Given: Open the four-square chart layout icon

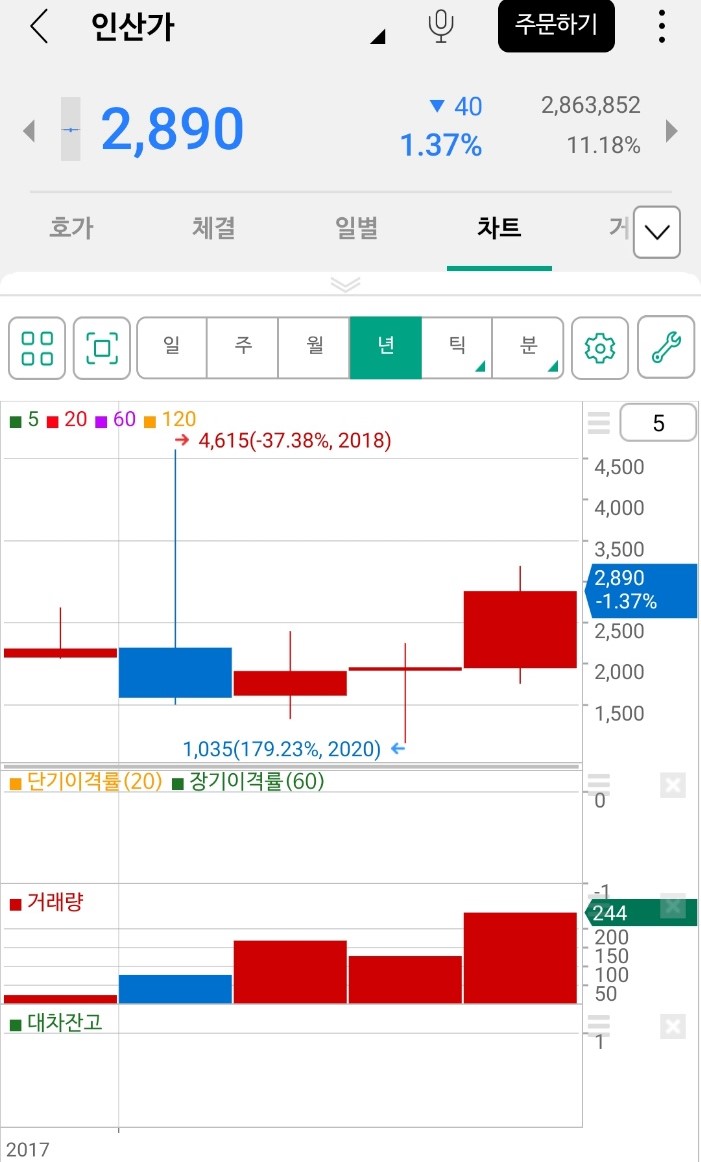Looking at the screenshot, I should [x=37, y=348].
